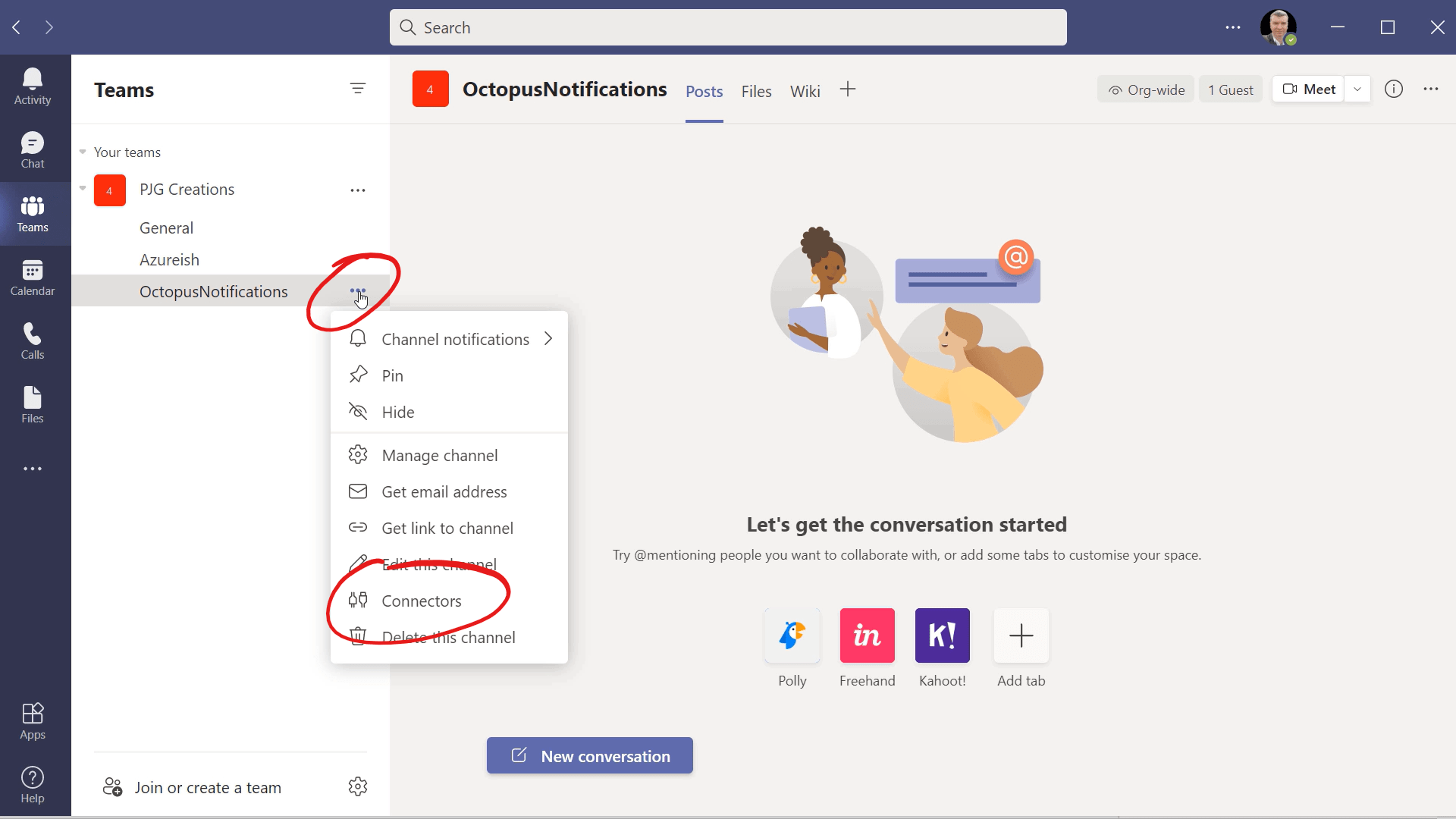Image resolution: width=1456 pixels, height=819 pixels.
Task: Open manage teams settings gear
Action: [358, 786]
